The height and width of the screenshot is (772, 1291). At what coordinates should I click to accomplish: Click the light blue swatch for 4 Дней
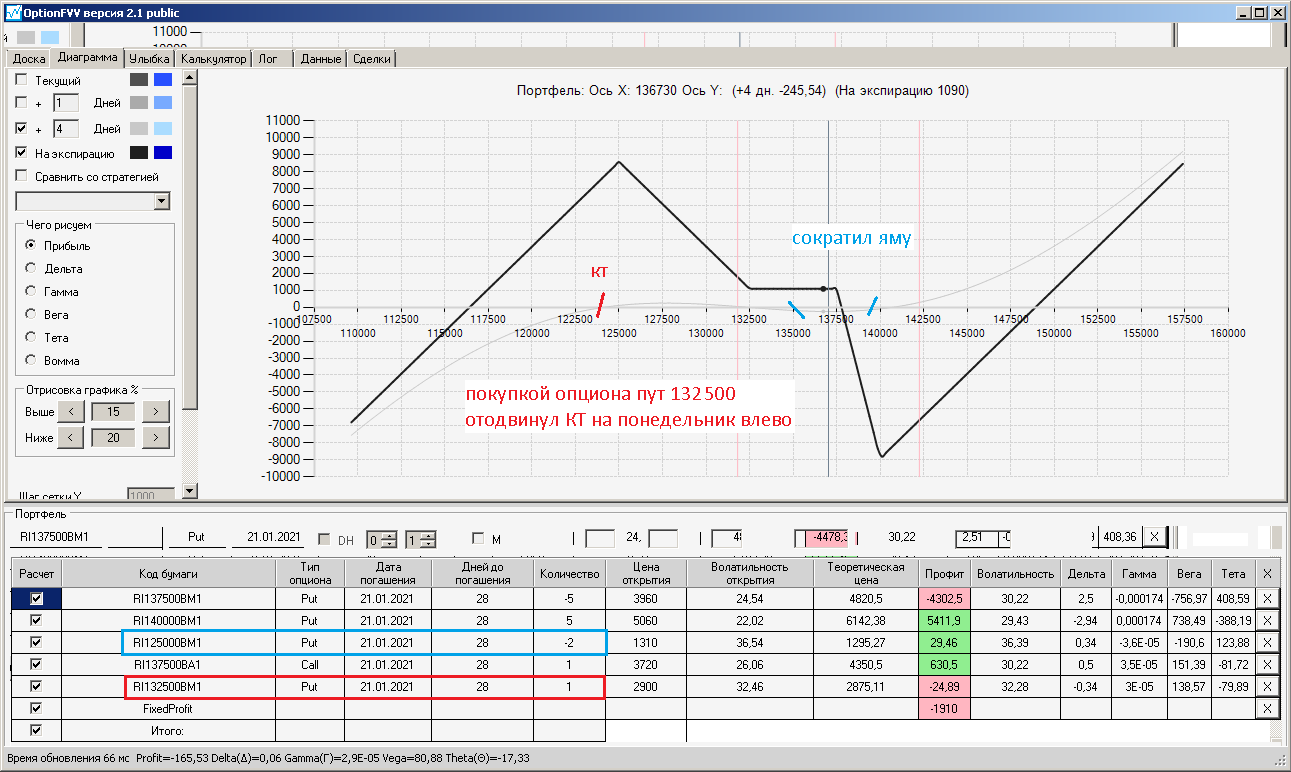(163, 129)
